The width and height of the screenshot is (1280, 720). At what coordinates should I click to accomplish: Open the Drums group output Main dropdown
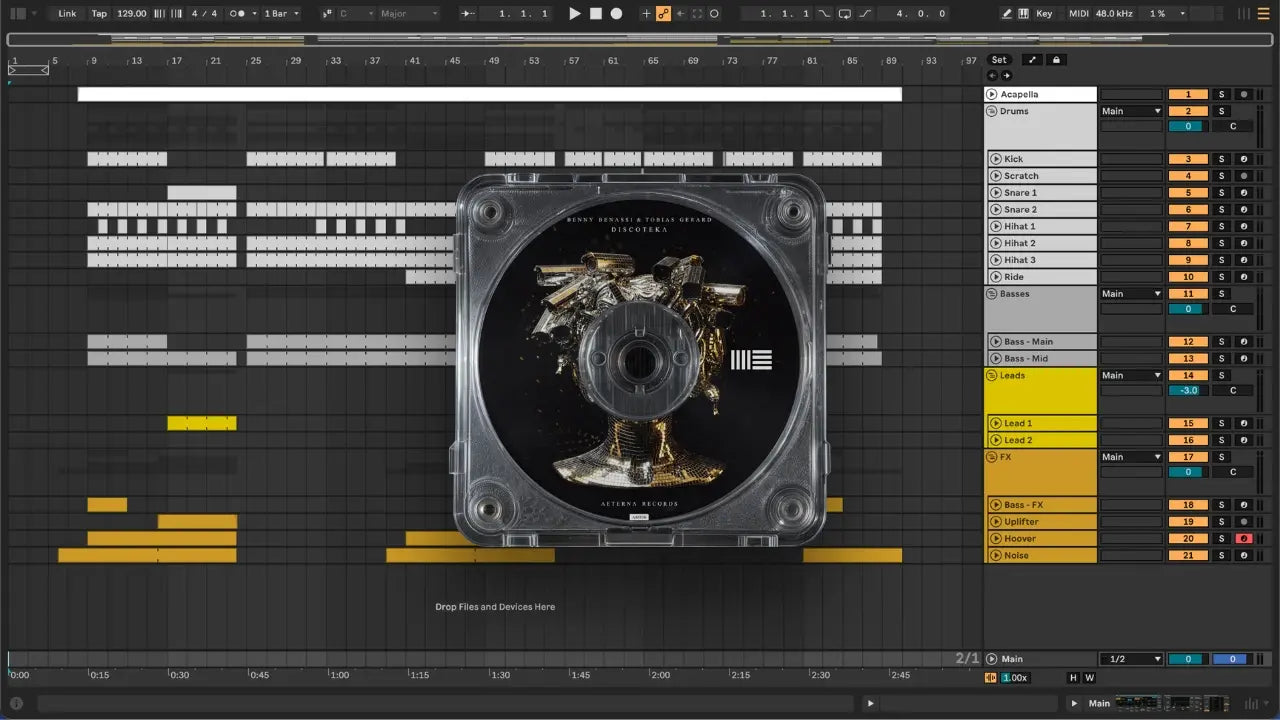click(x=1131, y=111)
